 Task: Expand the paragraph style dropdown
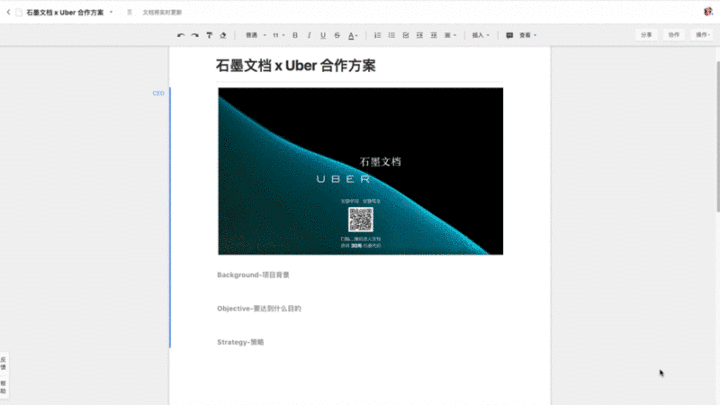point(256,35)
